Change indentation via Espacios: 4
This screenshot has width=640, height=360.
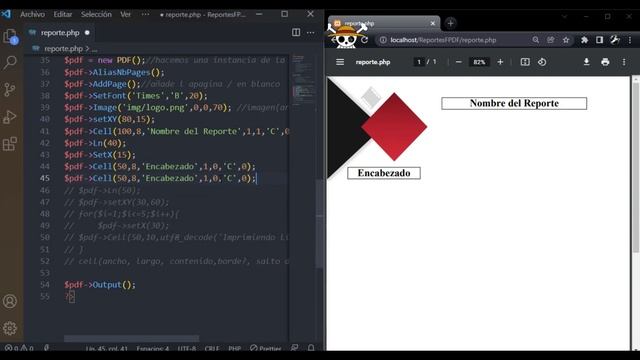coord(153,349)
